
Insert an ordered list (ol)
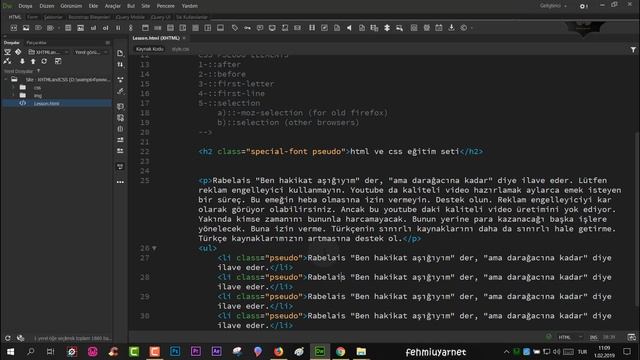[x=105, y=28]
